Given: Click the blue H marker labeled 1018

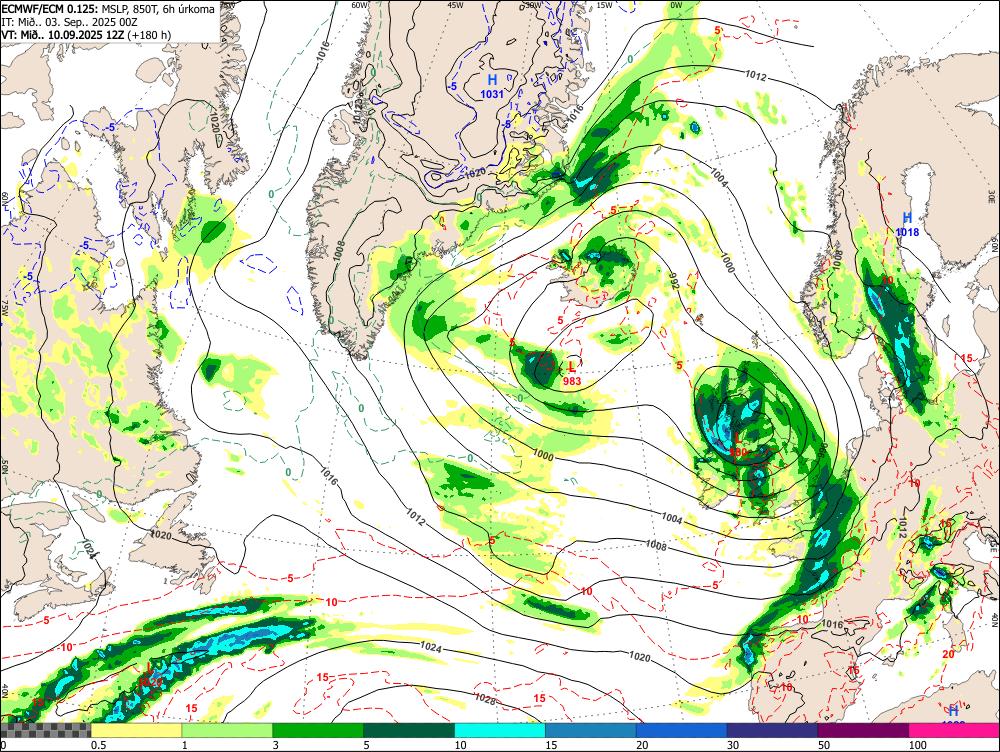Looking at the screenshot, I should pos(907,219).
